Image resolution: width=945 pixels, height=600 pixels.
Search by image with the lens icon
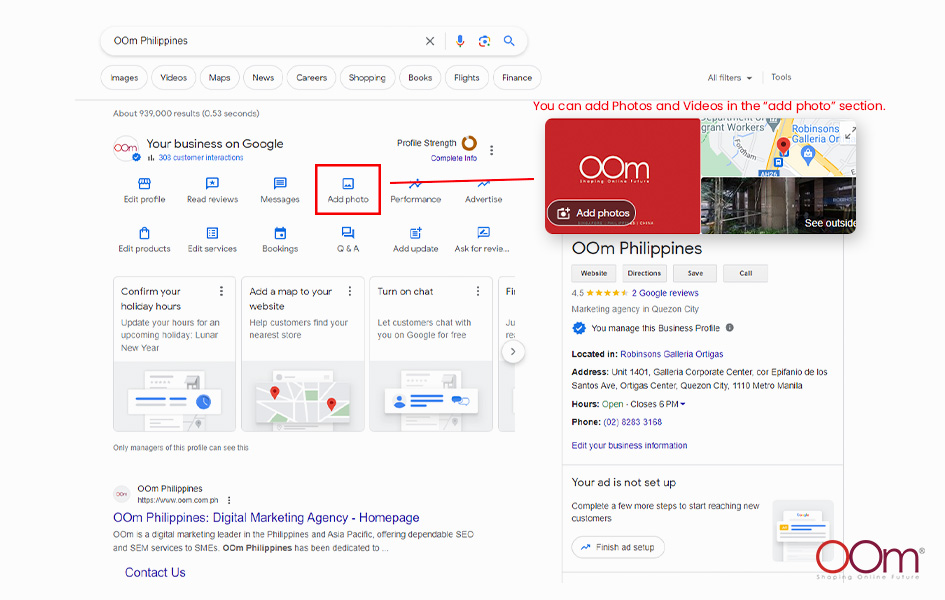coord(484,41)
